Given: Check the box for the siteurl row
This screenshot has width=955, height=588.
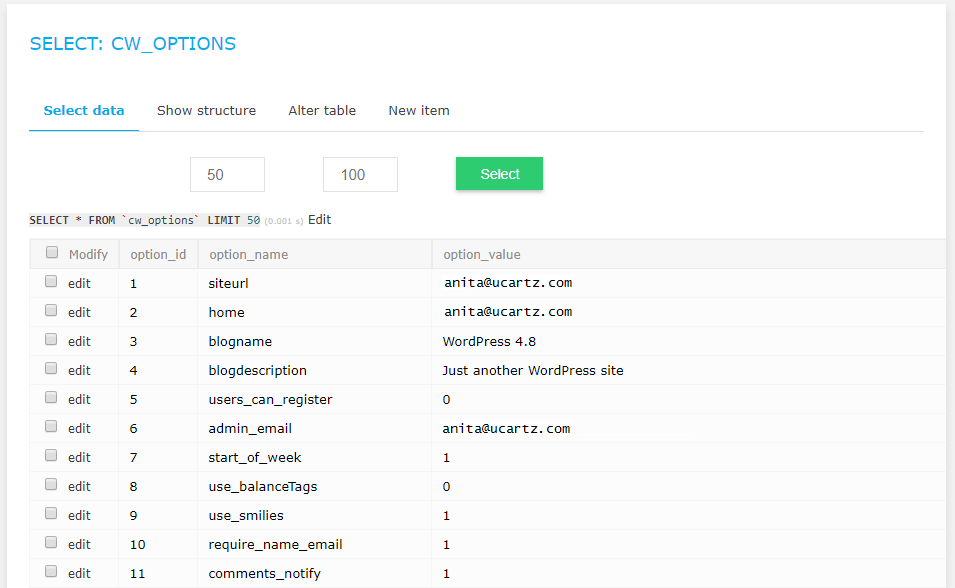Looking at the screenshot, I should pos(51,282).
